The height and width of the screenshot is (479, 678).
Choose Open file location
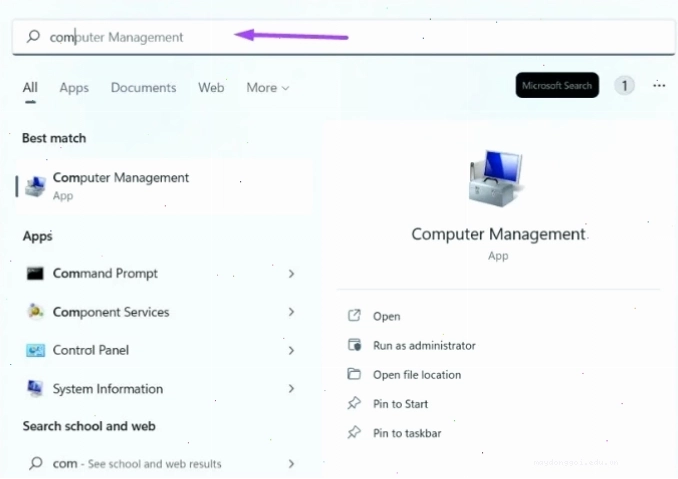[x=417, y=375]
